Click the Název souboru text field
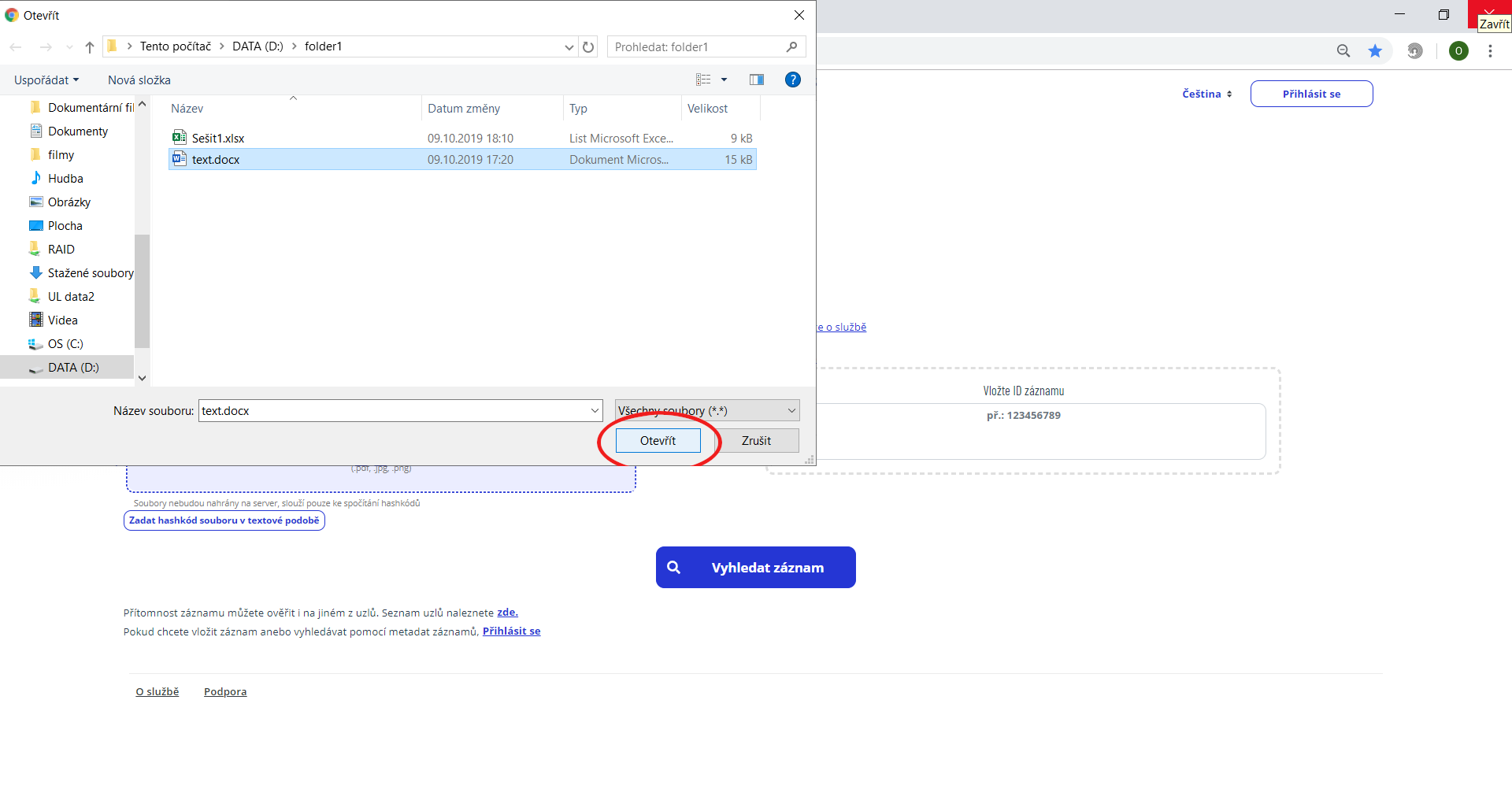This screenshot has width=1512, height=811. click(394, 411)
